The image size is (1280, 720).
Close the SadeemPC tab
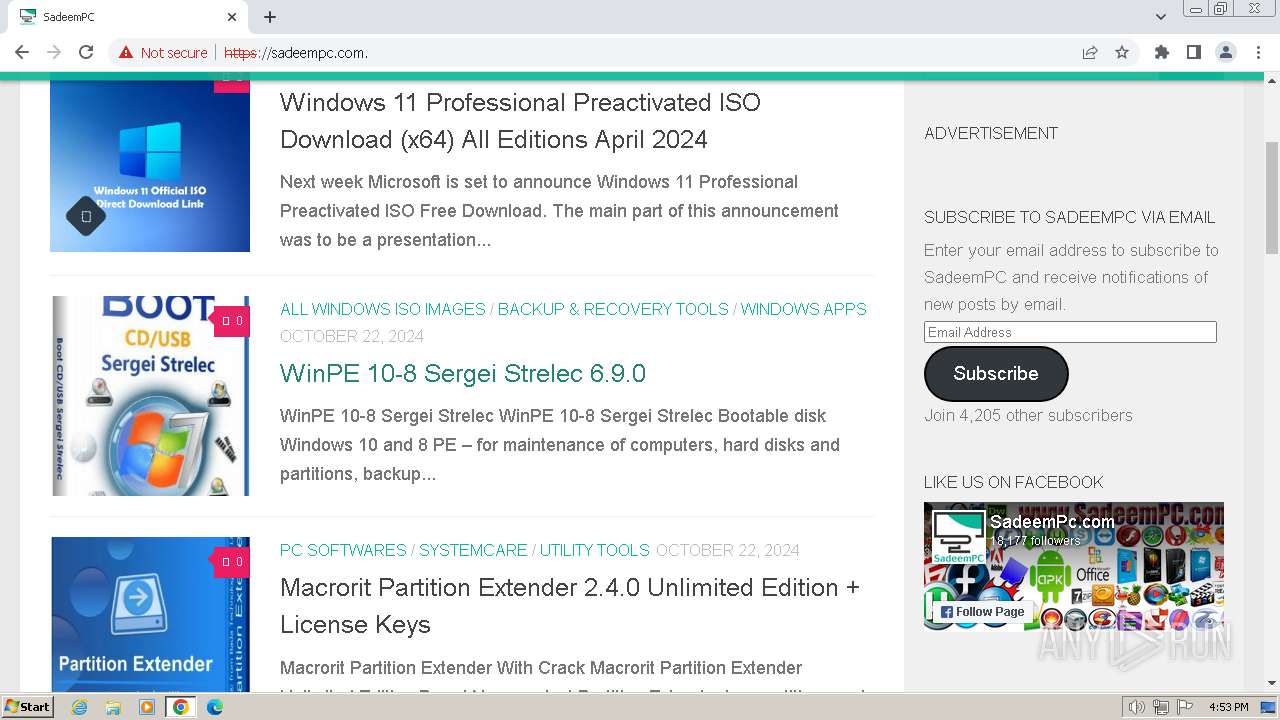[232, 17]
